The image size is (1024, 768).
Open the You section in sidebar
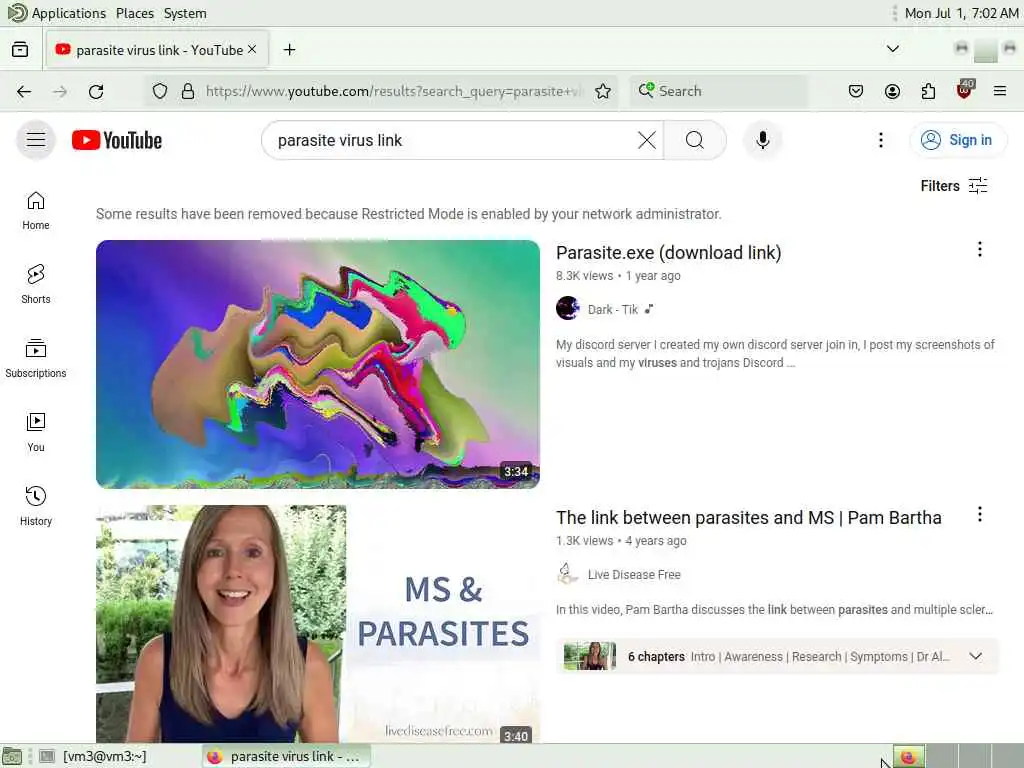click(x=36, y=432)
